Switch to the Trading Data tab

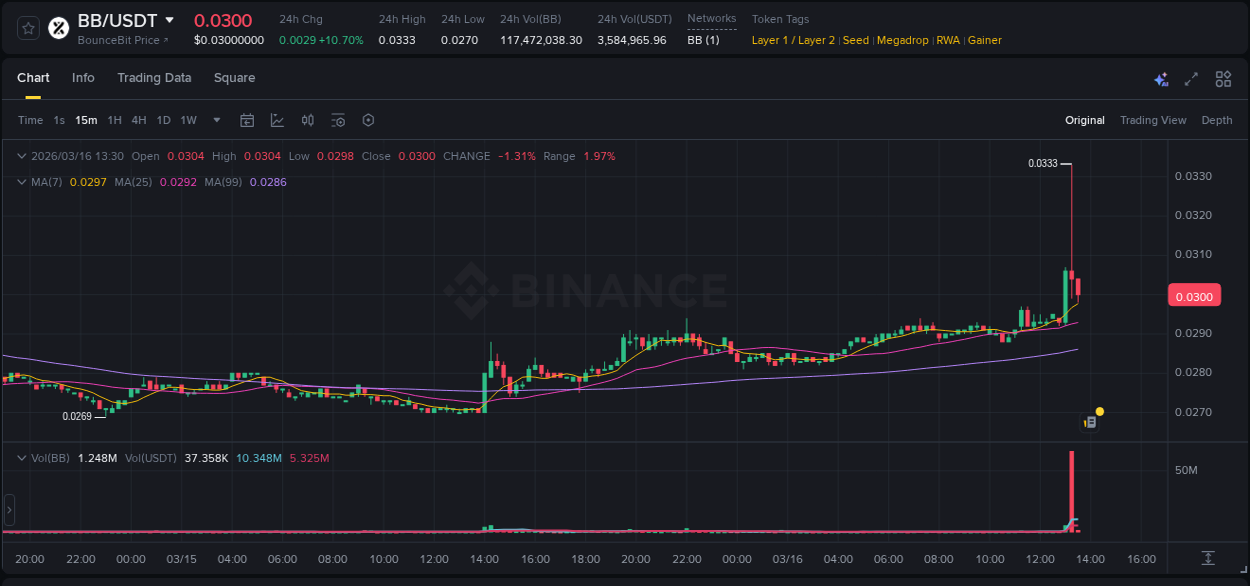click(154, 78)
